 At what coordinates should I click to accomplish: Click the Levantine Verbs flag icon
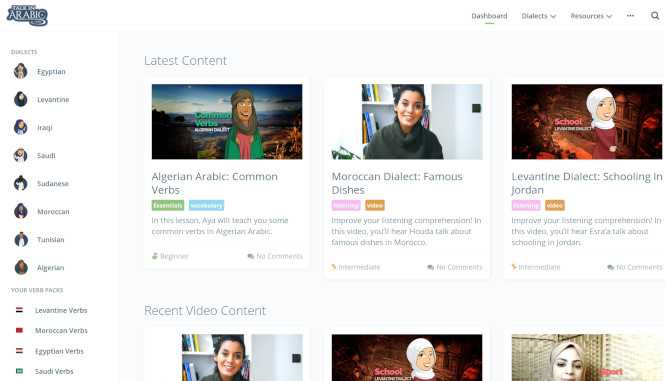tap(20, 310)
